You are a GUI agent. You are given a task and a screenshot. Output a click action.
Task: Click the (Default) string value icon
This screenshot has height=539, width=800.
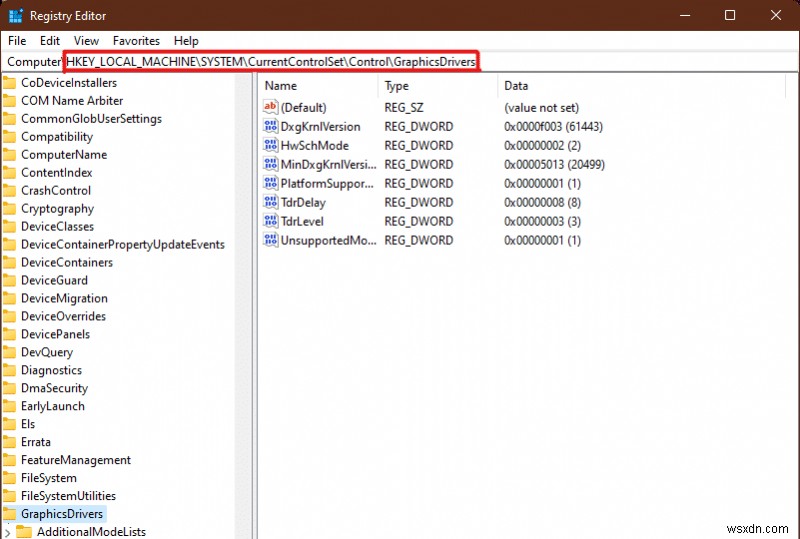pos(270,107)
